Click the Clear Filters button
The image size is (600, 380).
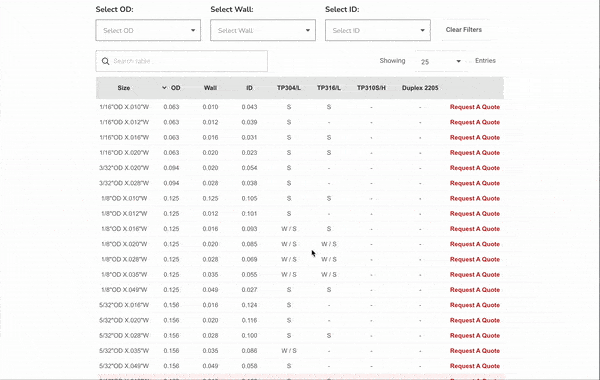[x=463, y=30]
